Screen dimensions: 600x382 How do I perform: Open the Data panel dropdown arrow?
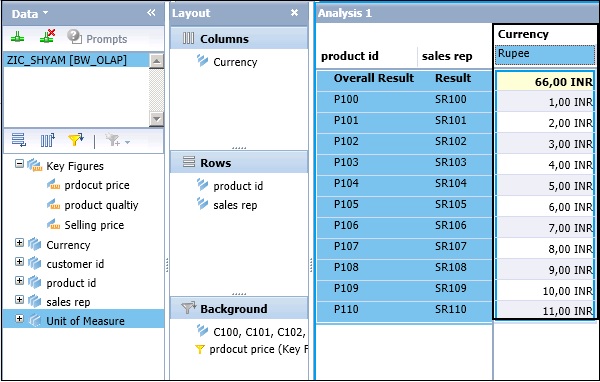tap(46, 13)
